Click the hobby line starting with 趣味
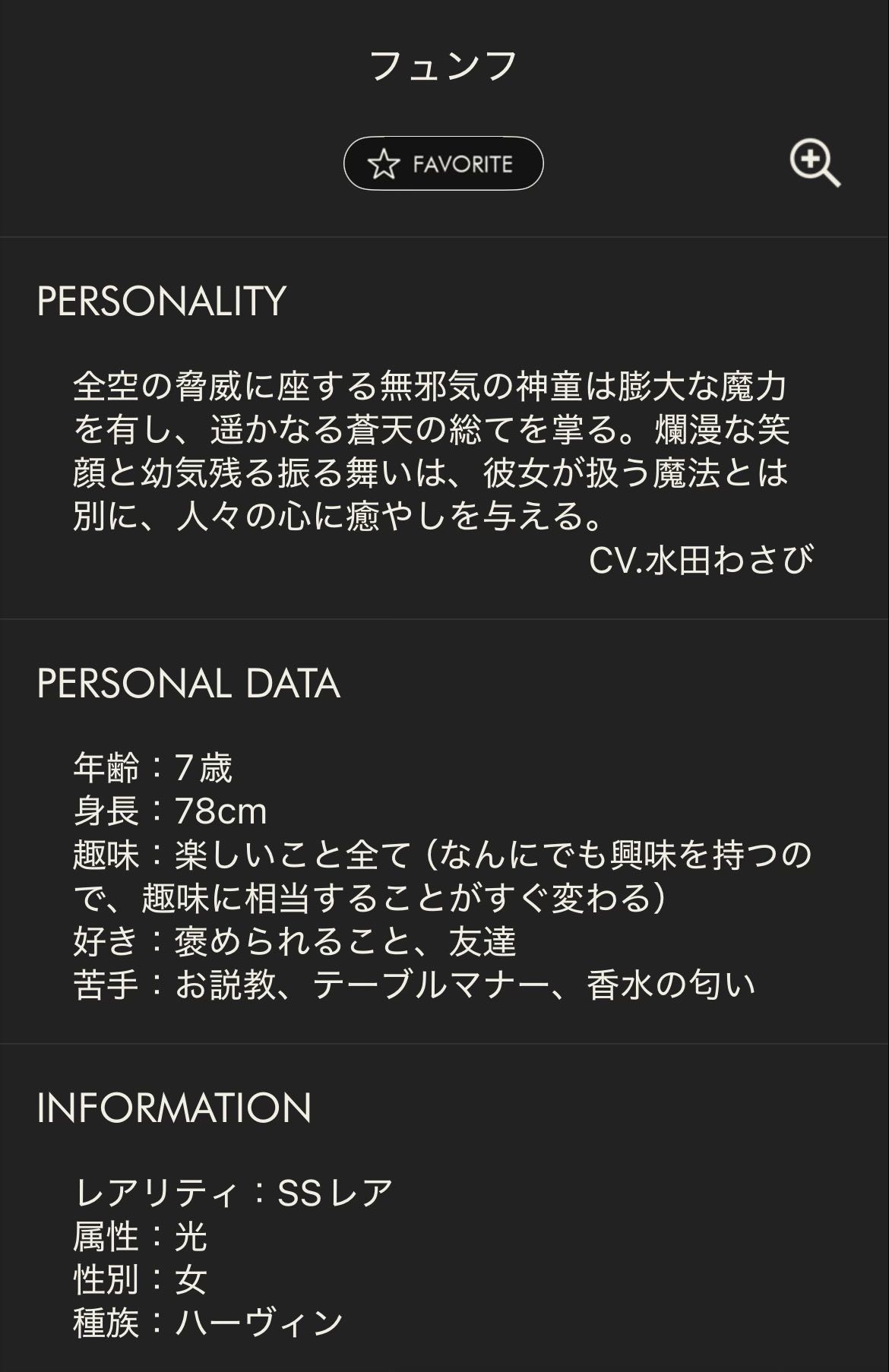Viewport: 889px width, 1372px height. (x=442, y=855)
